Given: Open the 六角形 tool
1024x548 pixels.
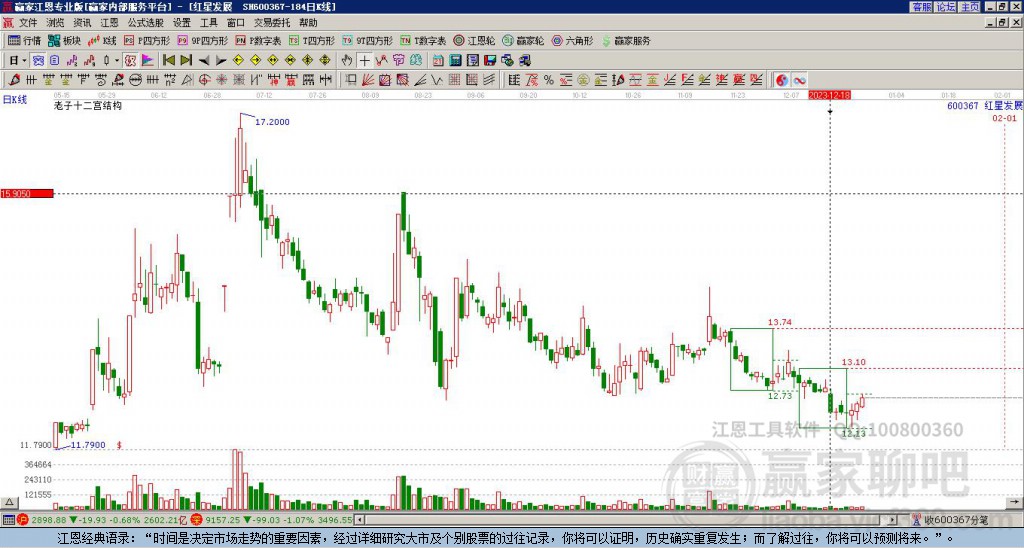Looking at the screenshot, I should coord(573,40).
